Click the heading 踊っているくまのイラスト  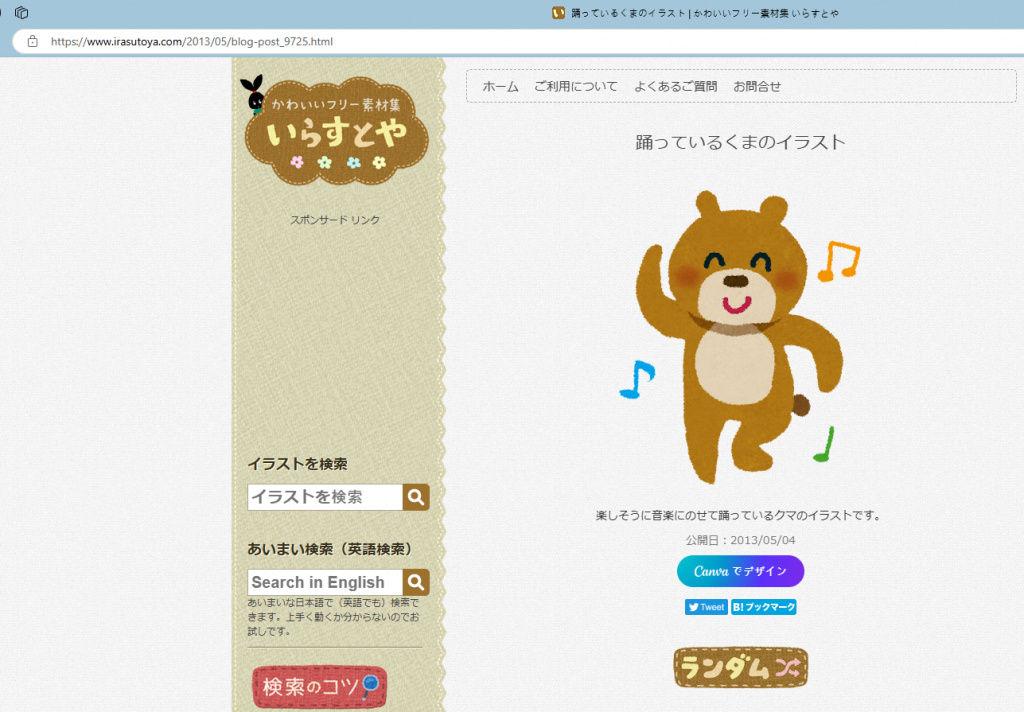(x=741, y=142)
